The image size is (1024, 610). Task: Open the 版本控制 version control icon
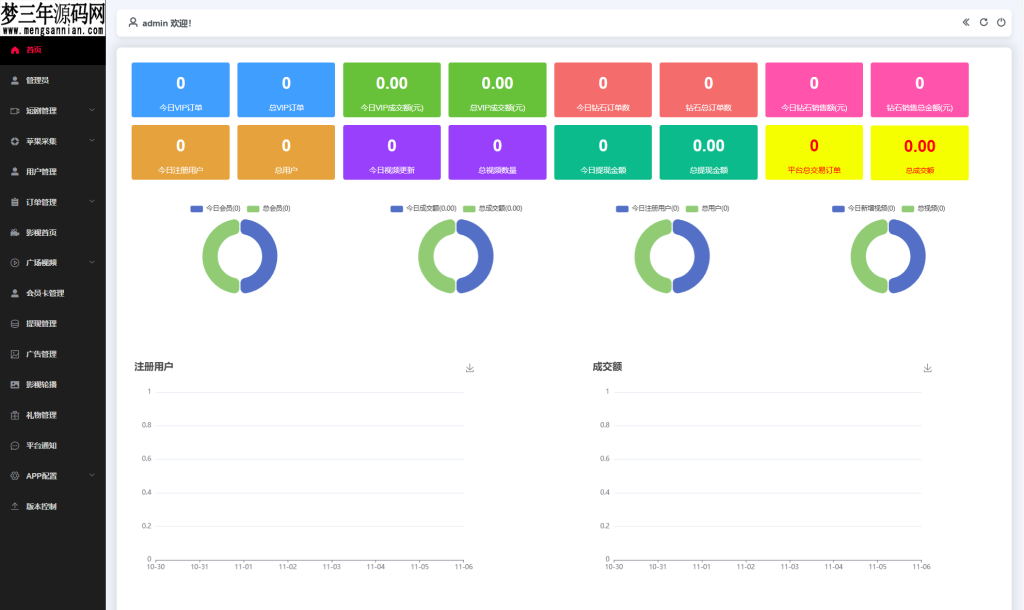(x=14, y=506)
